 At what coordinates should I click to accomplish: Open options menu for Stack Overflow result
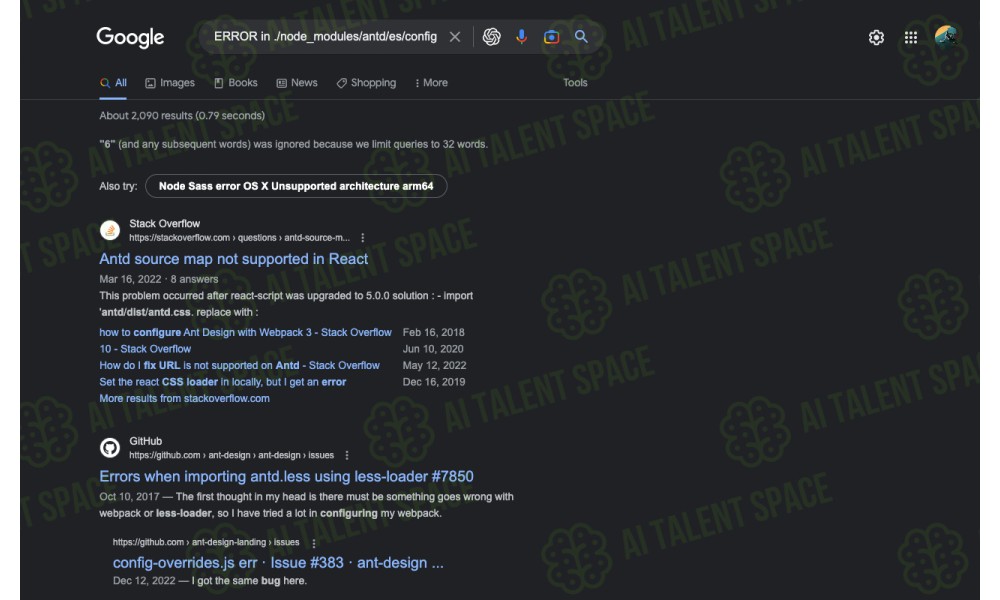(363, 238)
